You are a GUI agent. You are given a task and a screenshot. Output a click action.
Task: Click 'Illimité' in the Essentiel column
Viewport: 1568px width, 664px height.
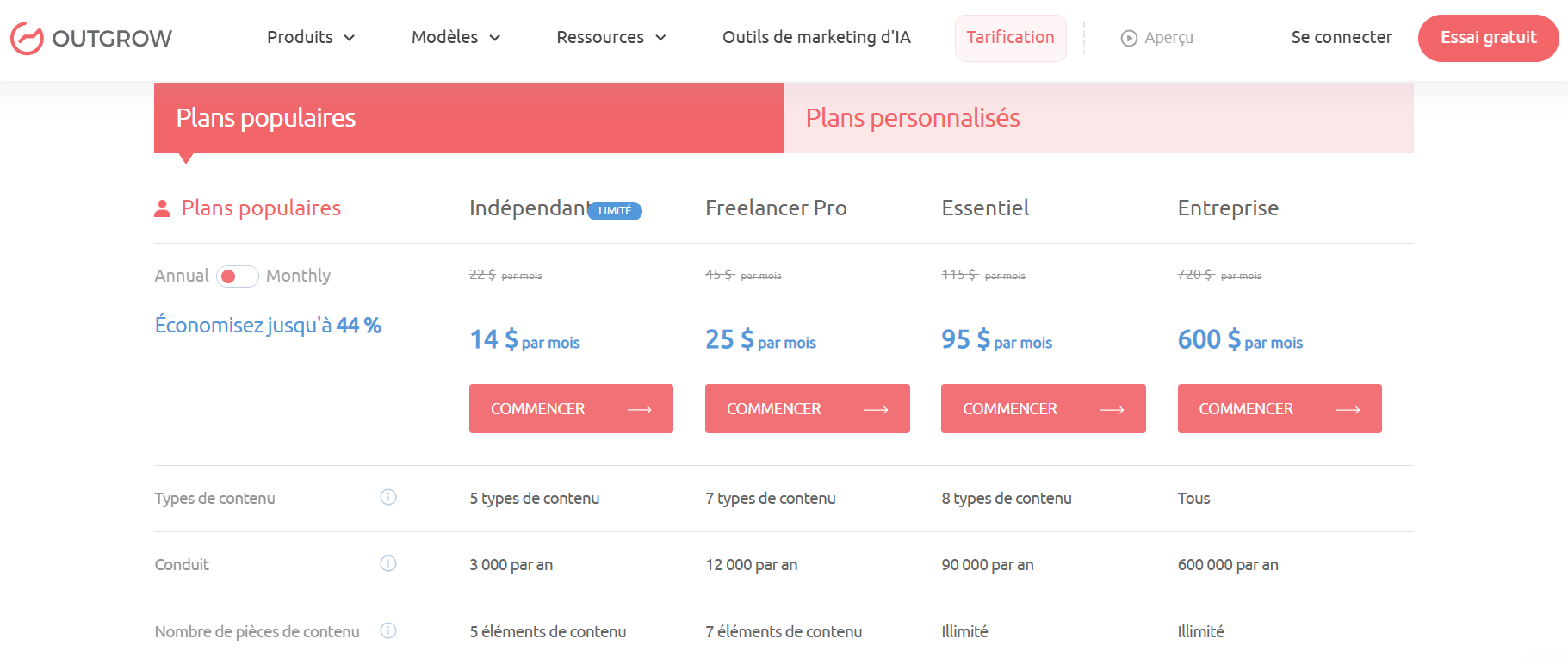click(x=964, y=631)
